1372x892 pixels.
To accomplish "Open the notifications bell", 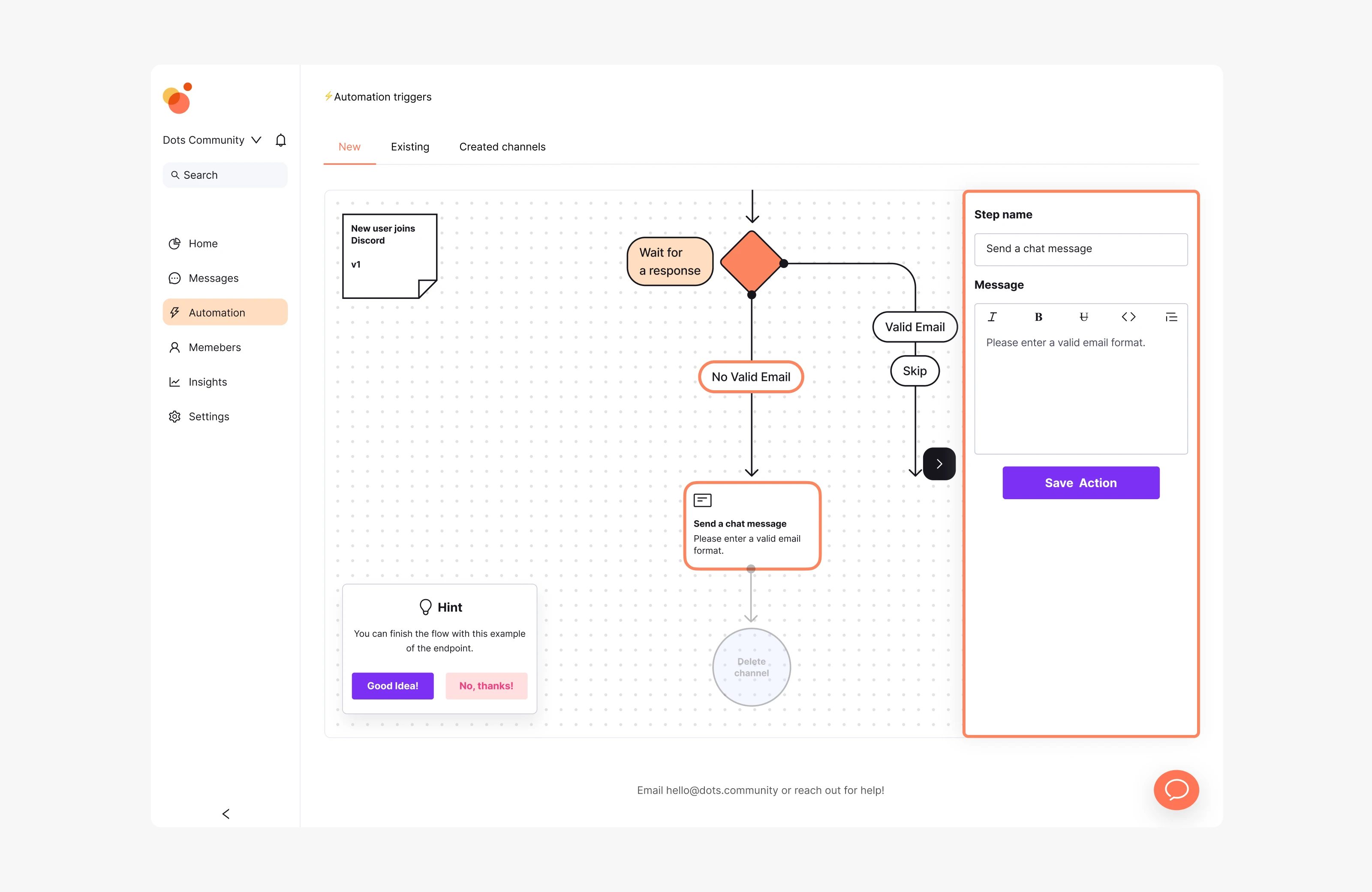I will coord(281,140).
